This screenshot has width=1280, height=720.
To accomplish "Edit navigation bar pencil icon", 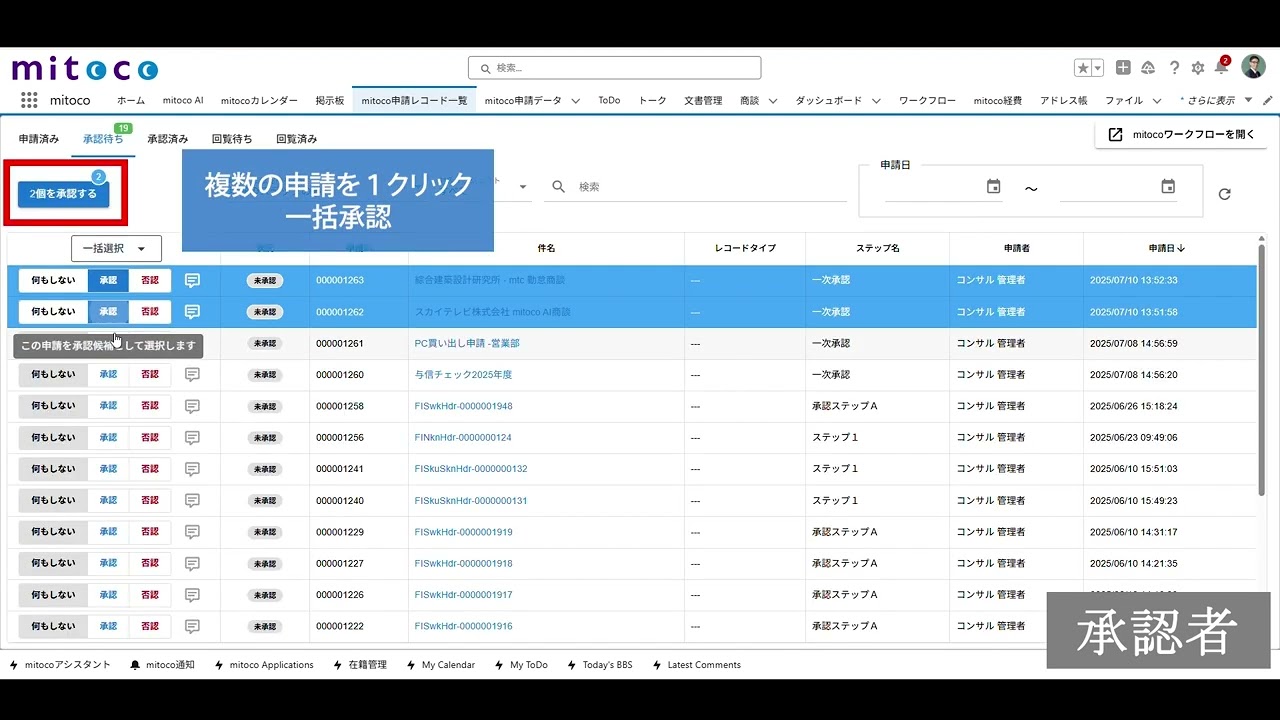I will point(1268,101).
